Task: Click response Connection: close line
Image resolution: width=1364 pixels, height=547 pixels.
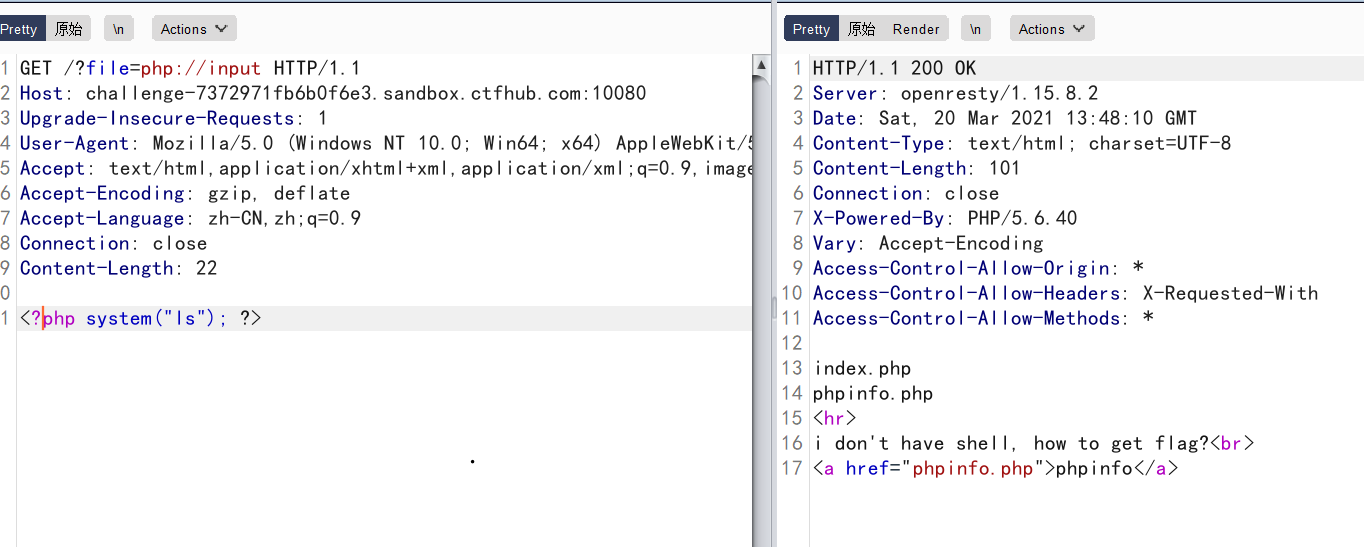Action: click(905, 193)
